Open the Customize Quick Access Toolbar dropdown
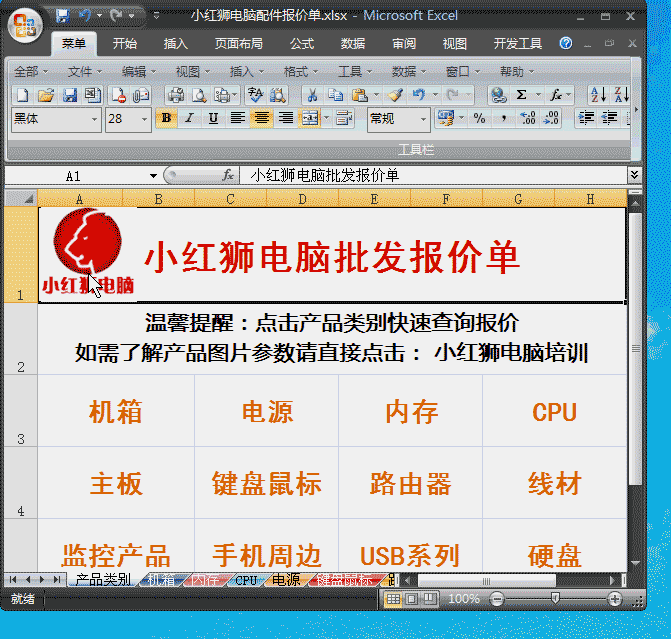 click(157, 16)
